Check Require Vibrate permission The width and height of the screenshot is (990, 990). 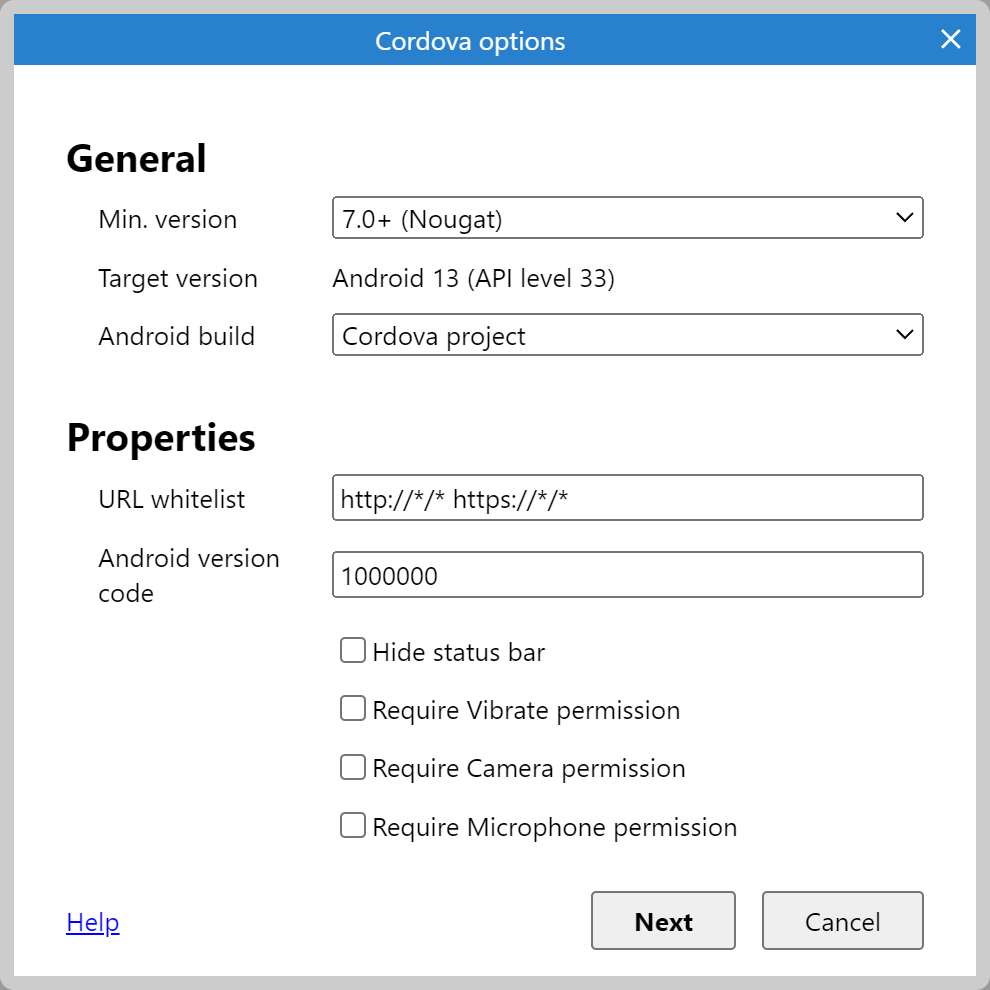pos(352,708)
